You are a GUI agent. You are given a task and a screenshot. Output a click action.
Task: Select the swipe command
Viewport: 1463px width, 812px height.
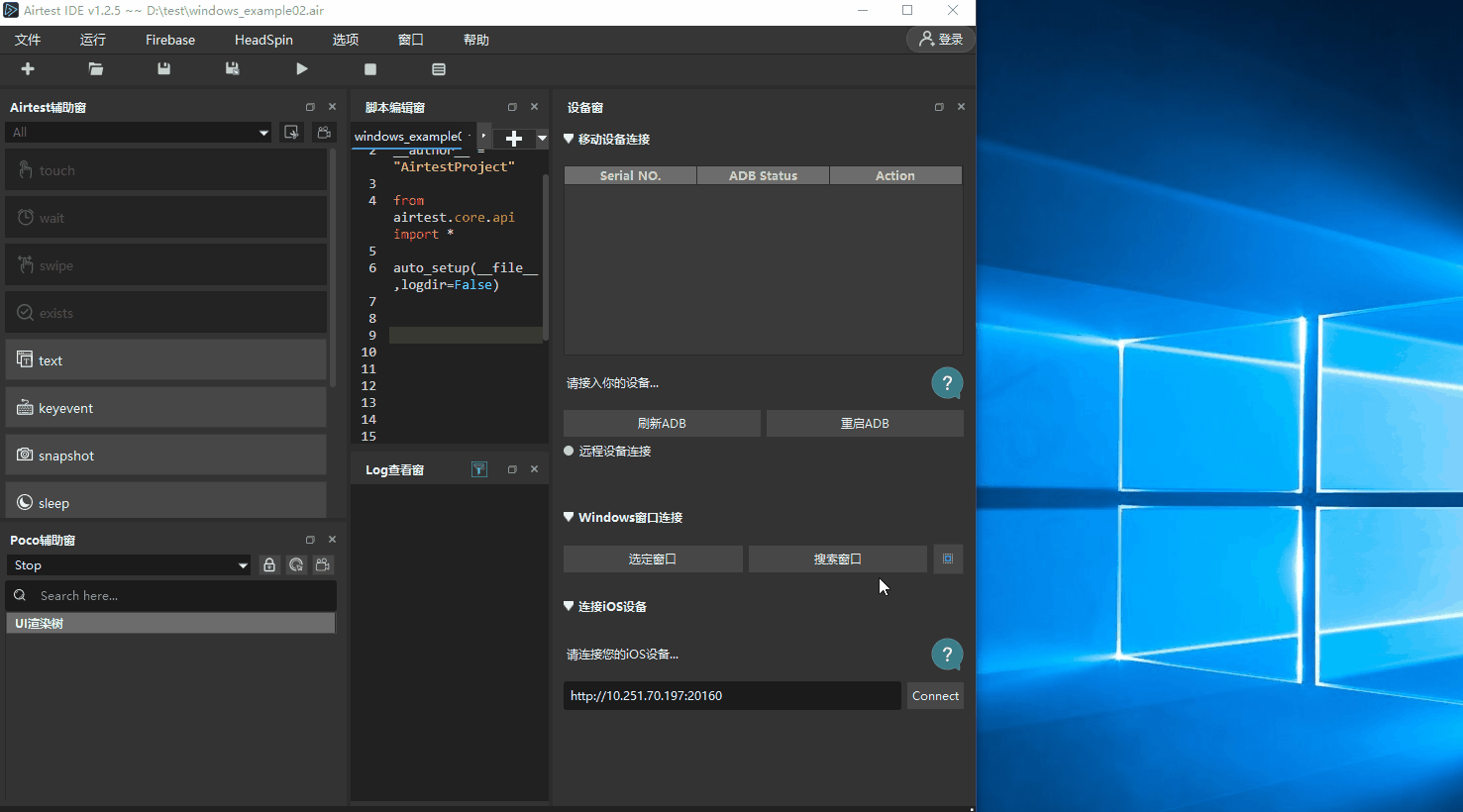click(x=166, y=265)
